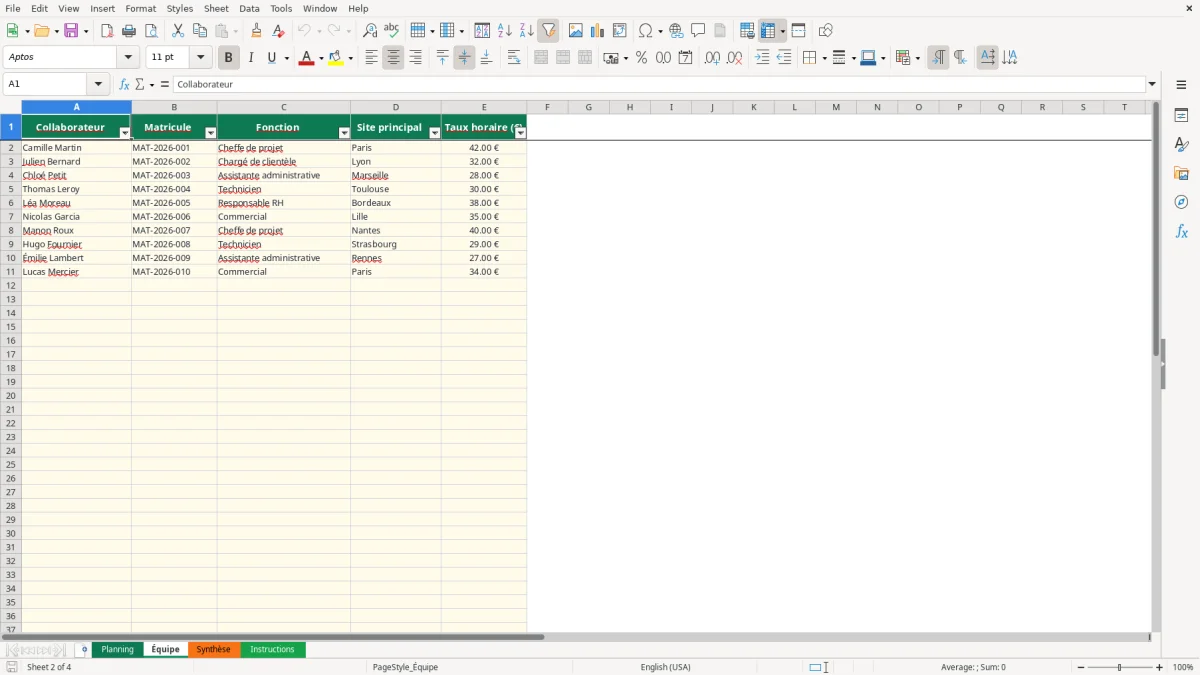
Task: Click the zoom in plus button
Action: coord(1160,667)
